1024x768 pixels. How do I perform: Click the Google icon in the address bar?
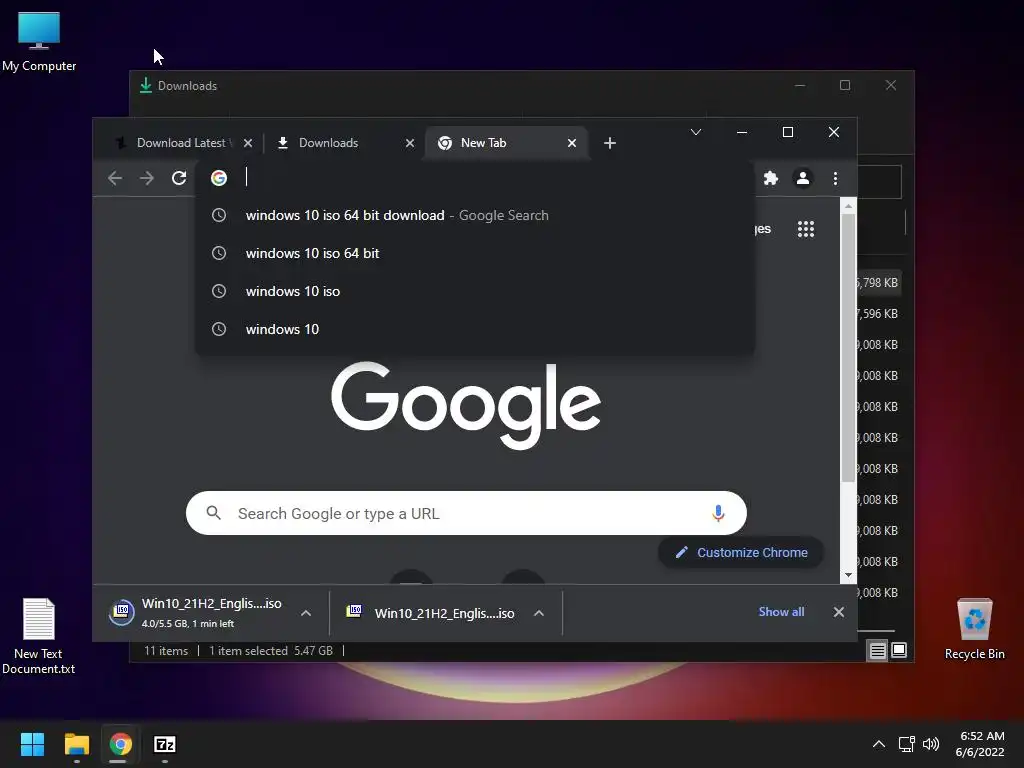219,178
